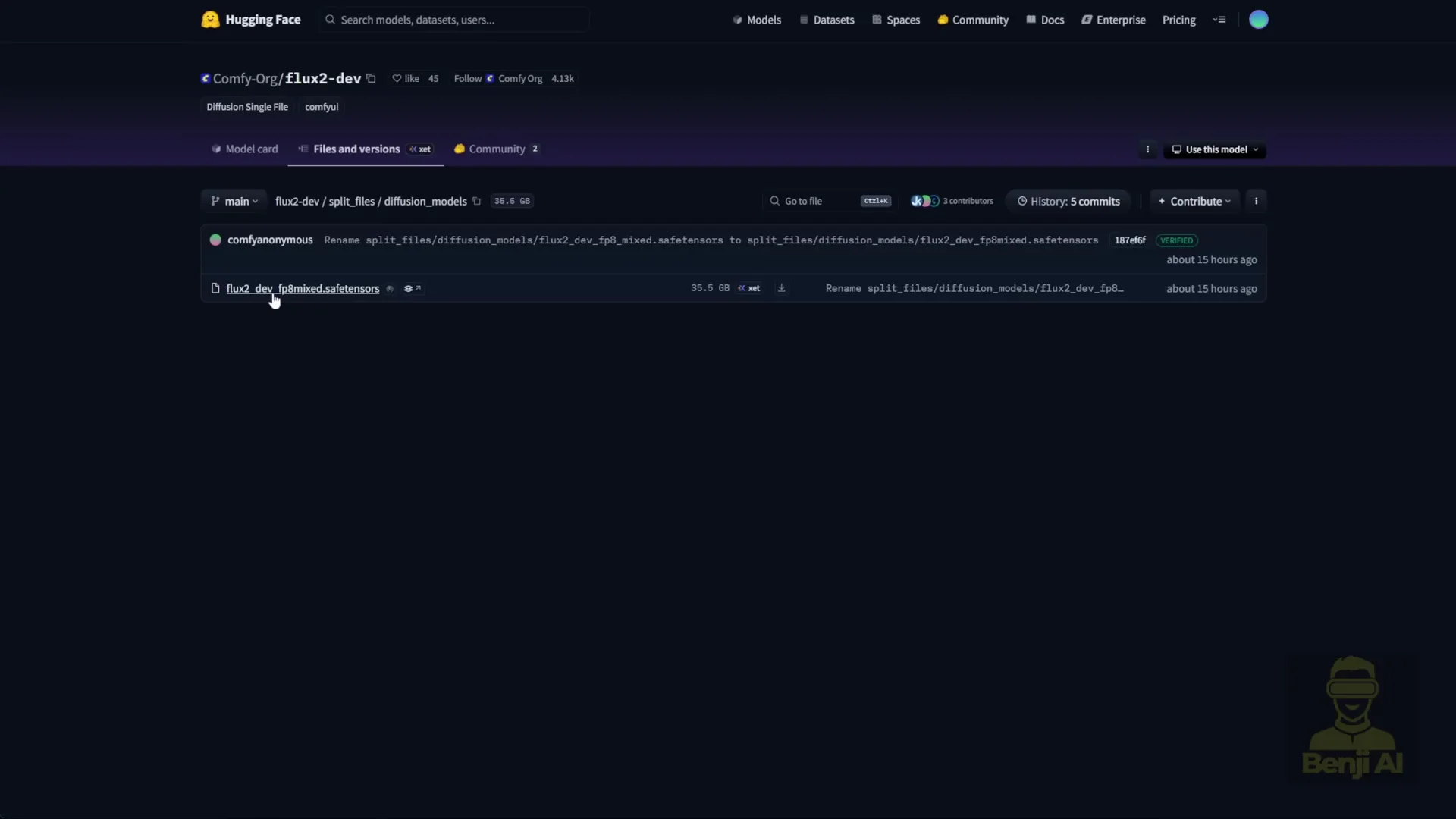This screenshot has width=1456, height=819.
Task: Open the kebab menu beside Use this model
Action: pos(1147,149)
